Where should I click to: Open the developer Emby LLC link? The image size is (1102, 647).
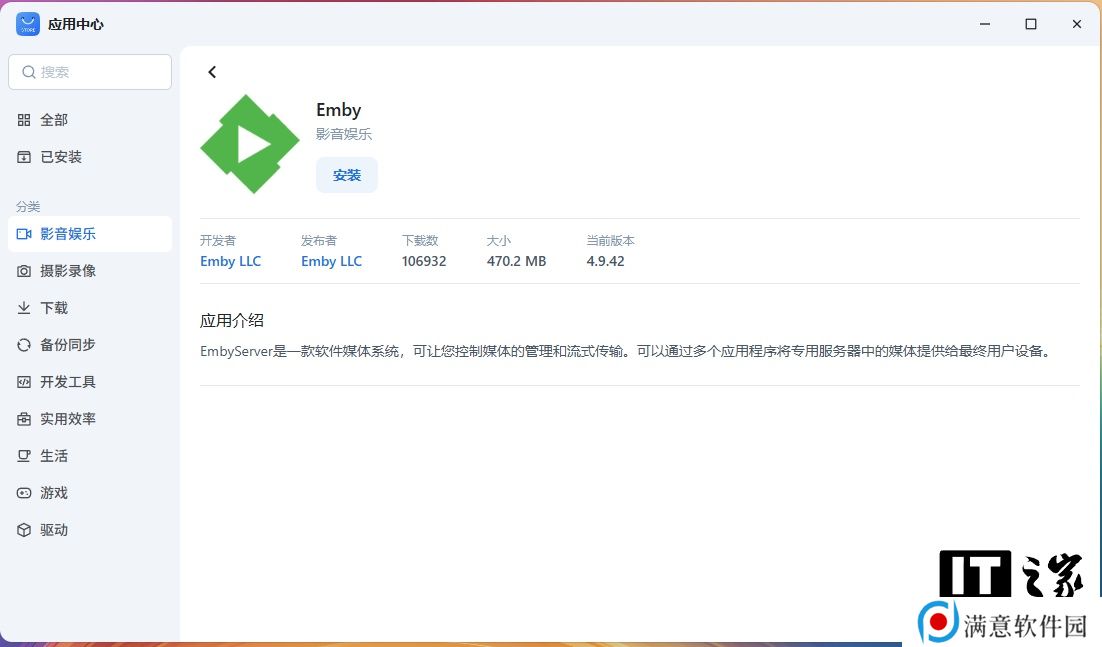(230, 261)
